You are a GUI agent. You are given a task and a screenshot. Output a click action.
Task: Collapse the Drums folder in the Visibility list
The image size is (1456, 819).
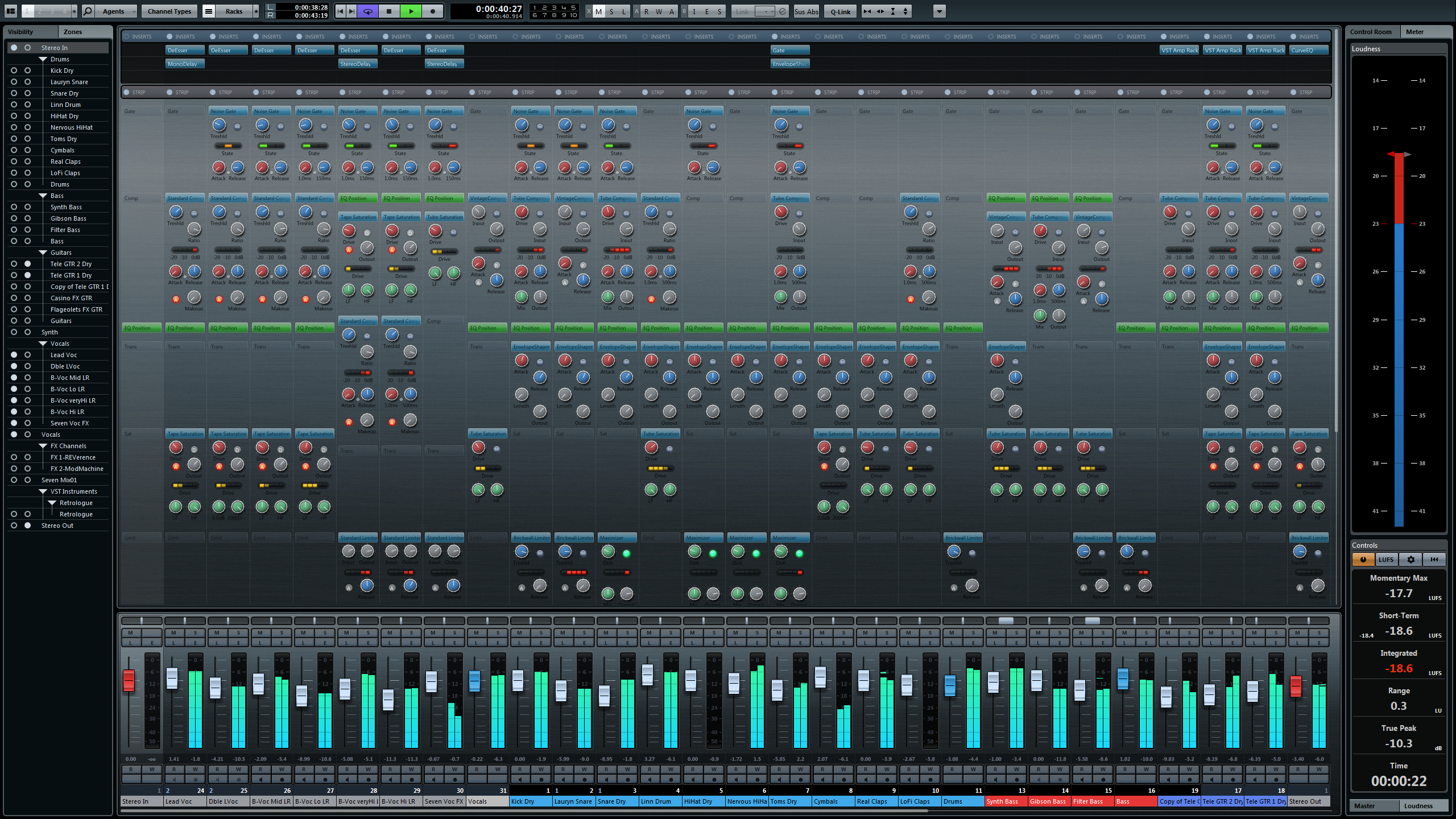[43, 59]
